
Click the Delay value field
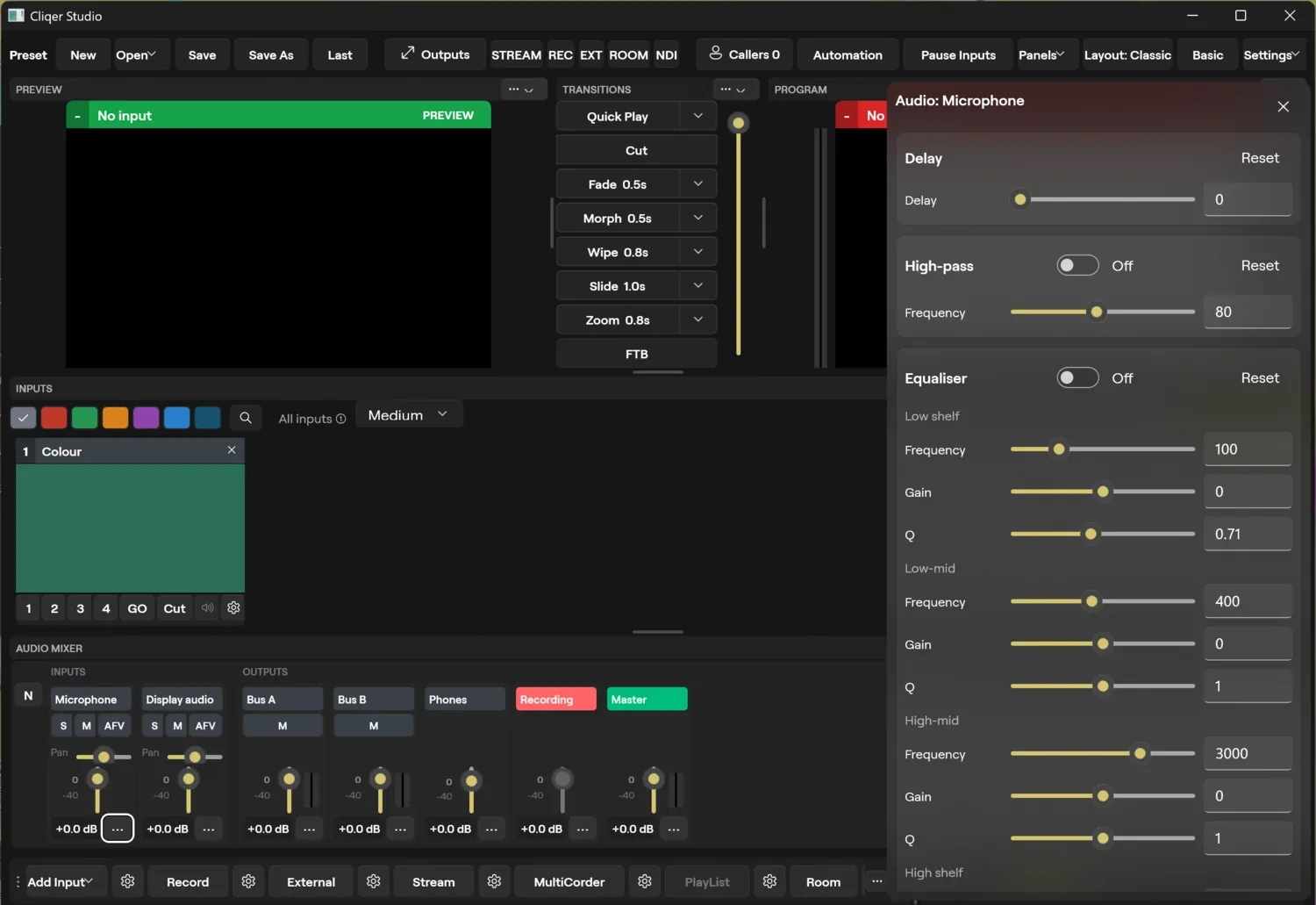1248,199
